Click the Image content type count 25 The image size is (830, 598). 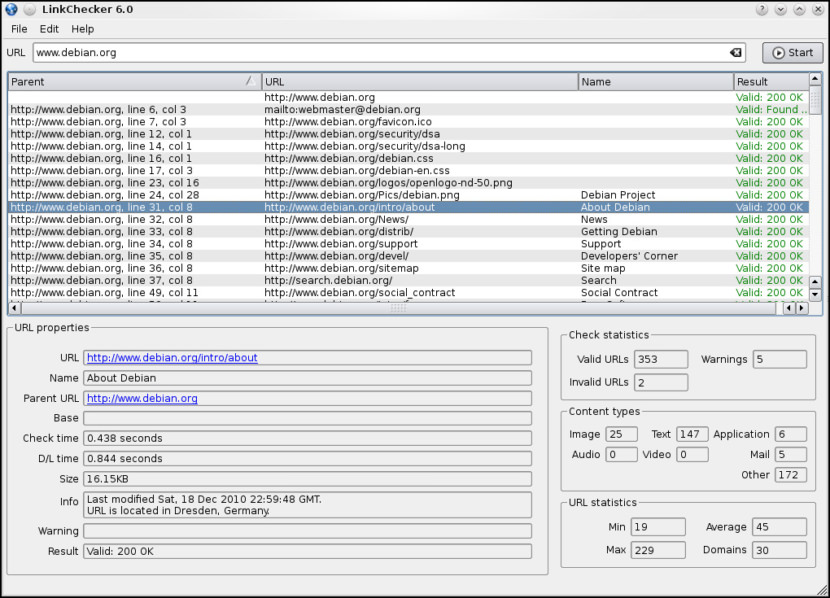click(x=621, y=434)
